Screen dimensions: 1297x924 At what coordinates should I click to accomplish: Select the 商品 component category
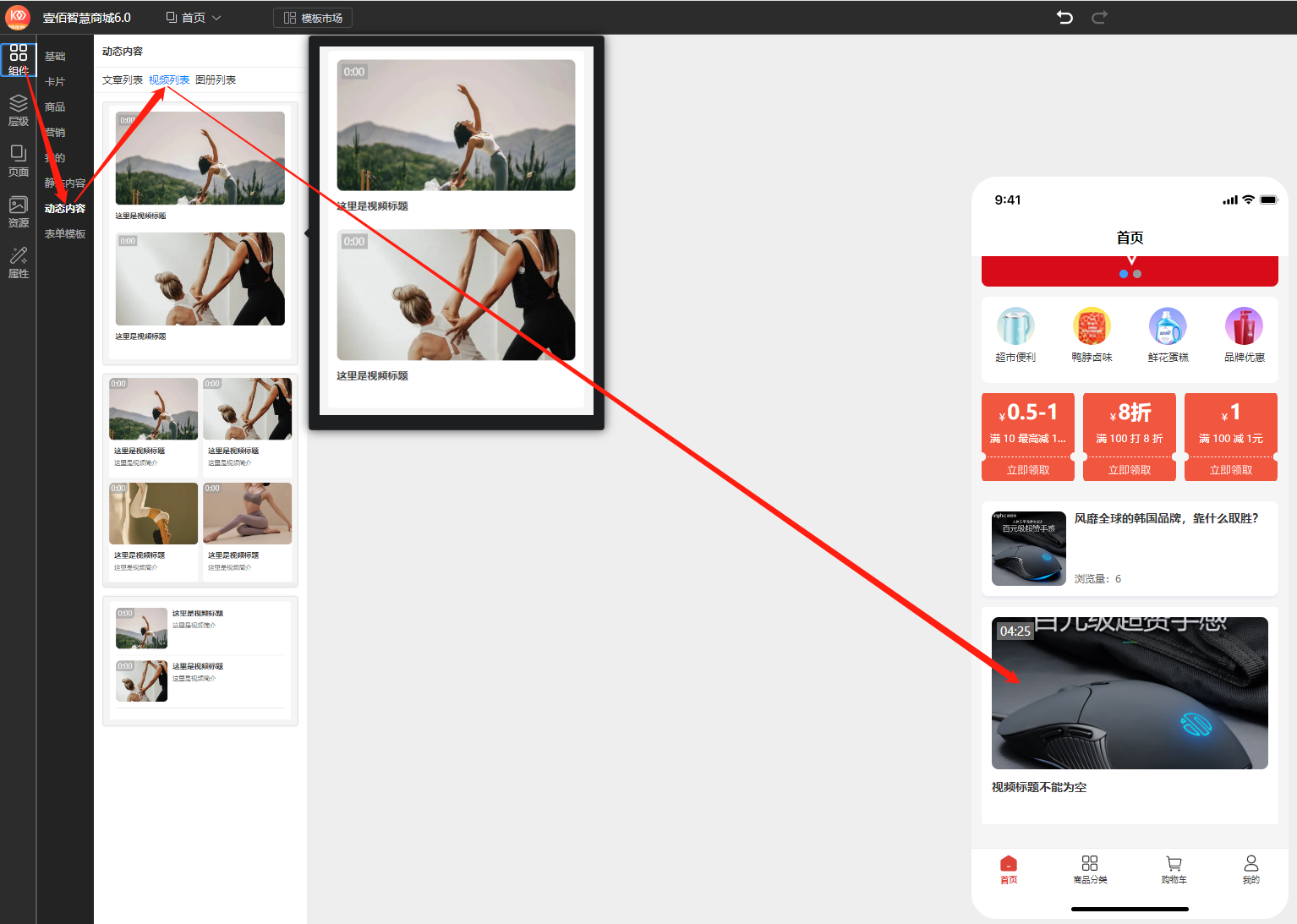coord(55,107)
